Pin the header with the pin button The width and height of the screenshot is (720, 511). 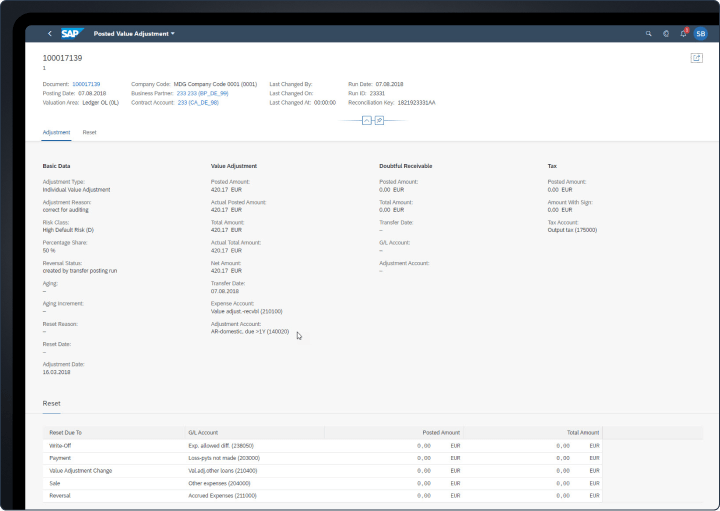tap(379, 120)
